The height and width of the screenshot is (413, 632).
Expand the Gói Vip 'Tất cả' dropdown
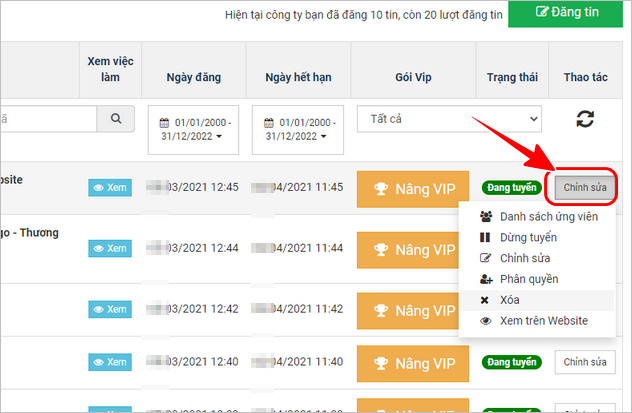click(x=412, y=119)
